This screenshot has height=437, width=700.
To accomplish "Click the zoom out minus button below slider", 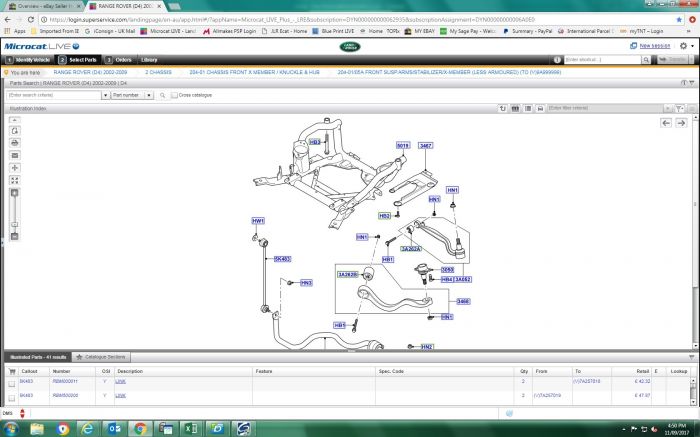I will pyautogui.click(x=14, y=236).
